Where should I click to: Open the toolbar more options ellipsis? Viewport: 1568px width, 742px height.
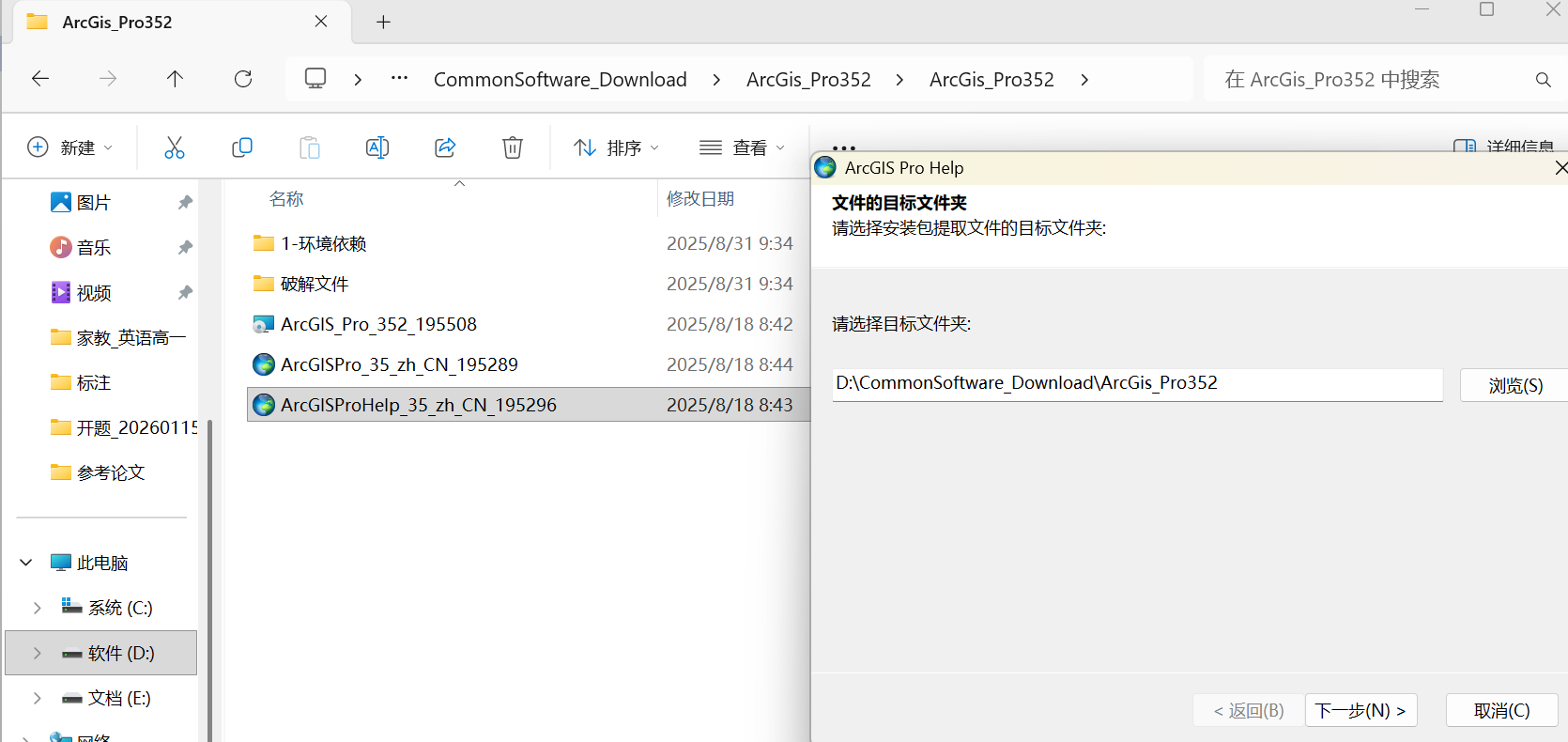(x=844, y=147)
